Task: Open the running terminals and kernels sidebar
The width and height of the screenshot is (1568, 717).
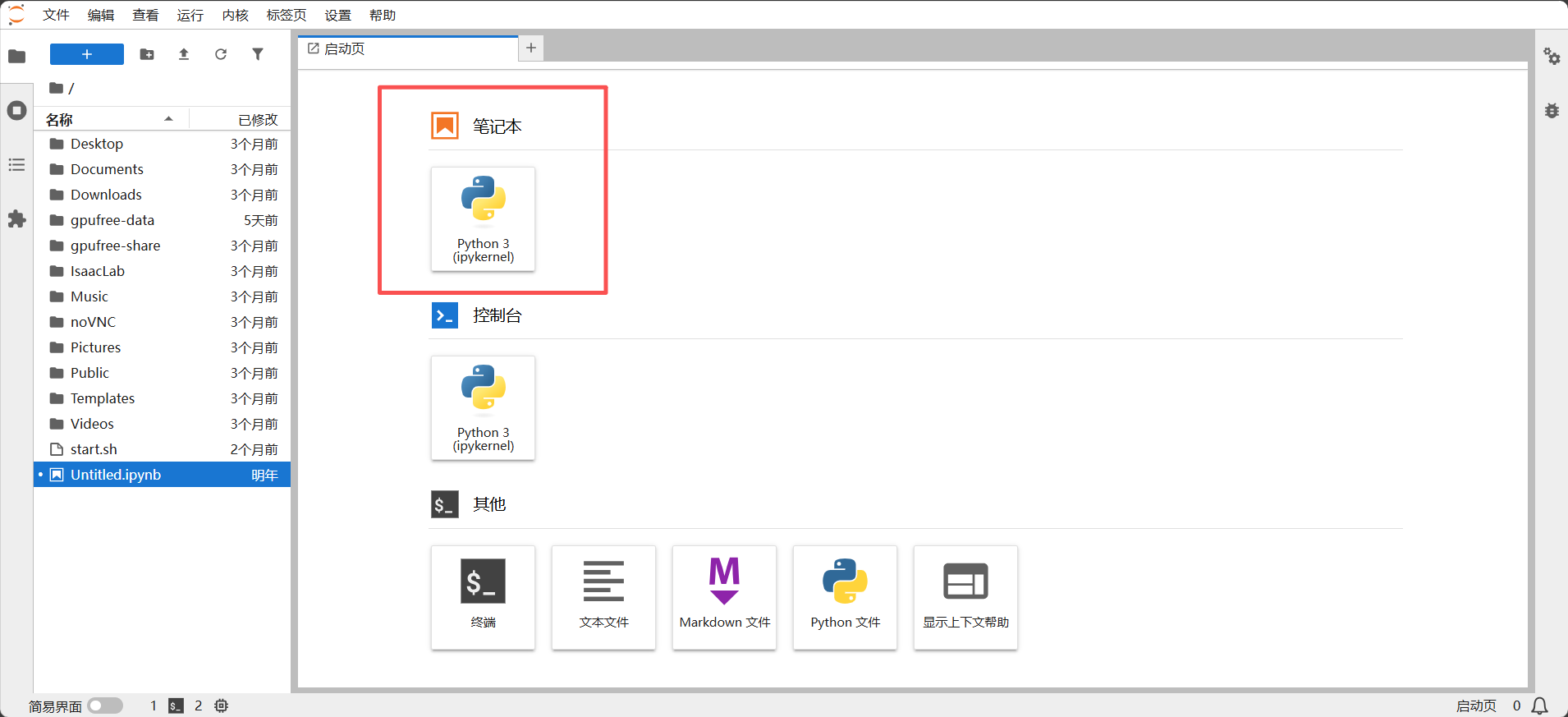Action: tap(16, 111)
